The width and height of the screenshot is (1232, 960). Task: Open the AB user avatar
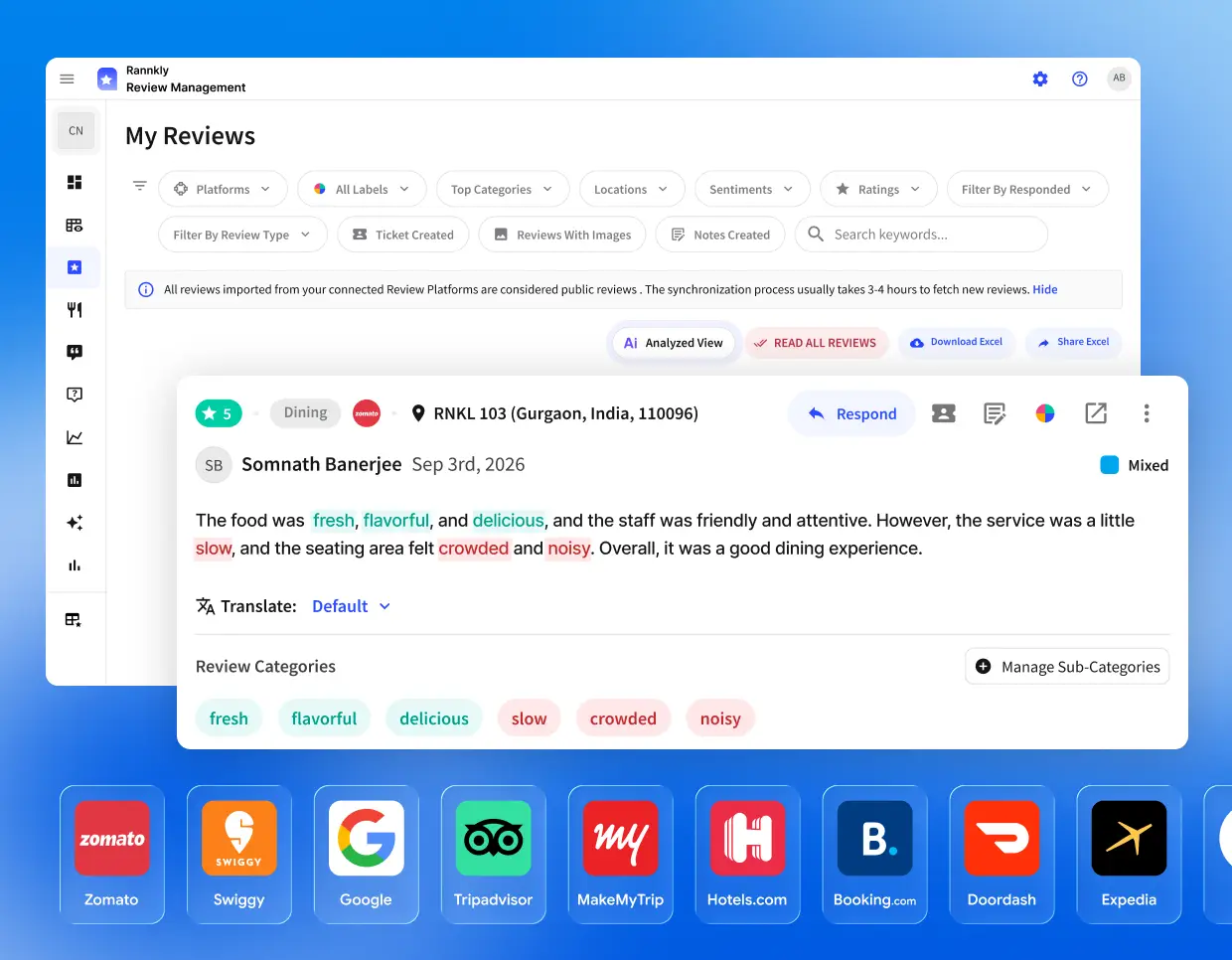click(1120, 79)
